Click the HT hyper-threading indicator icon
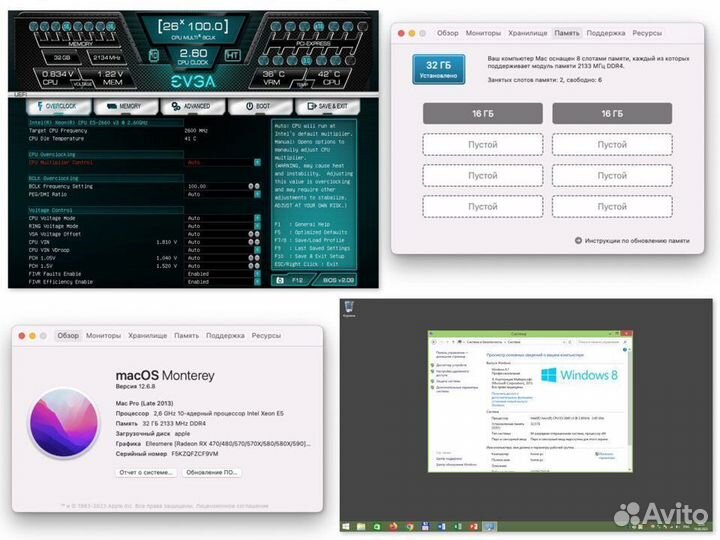This screenshot has height=540, width=720. [232, 56]
